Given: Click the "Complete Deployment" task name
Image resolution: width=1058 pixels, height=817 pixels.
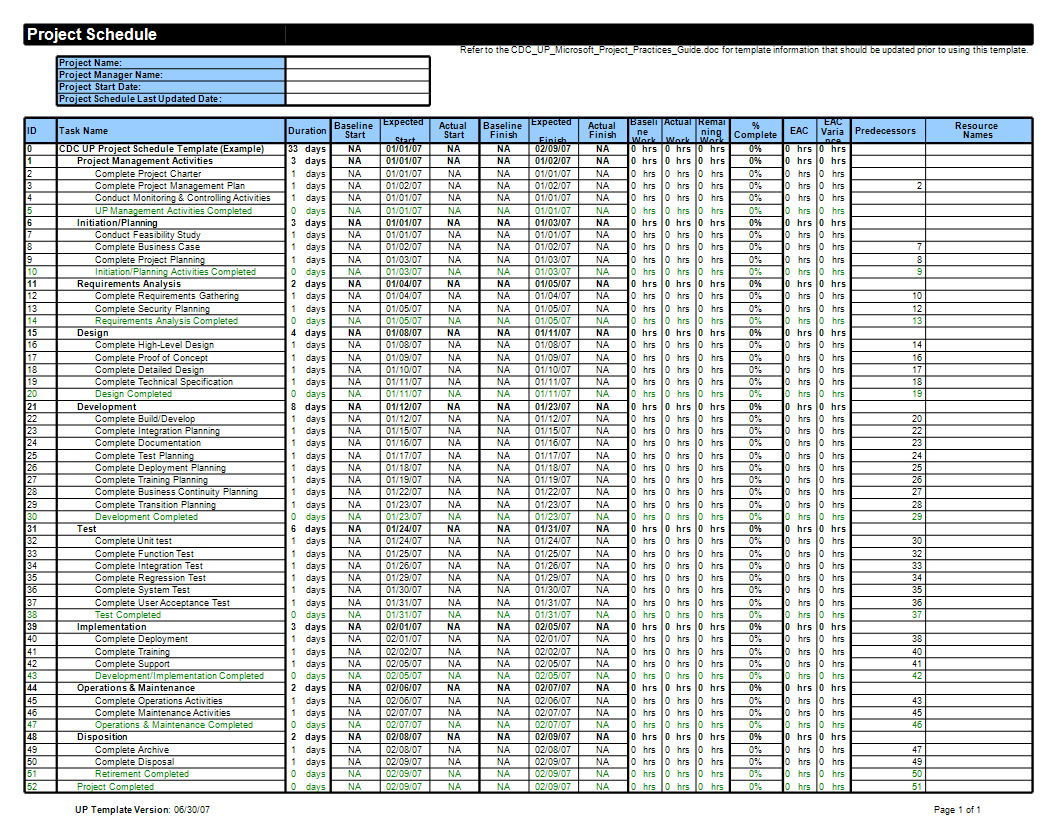Looking at the screenshot, I should (142, 639).
